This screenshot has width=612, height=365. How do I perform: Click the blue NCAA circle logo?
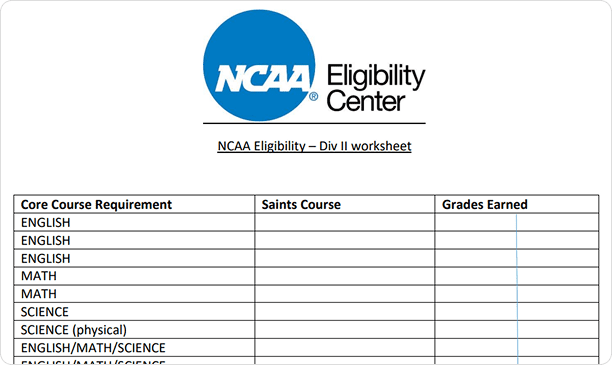click(260, 65)
